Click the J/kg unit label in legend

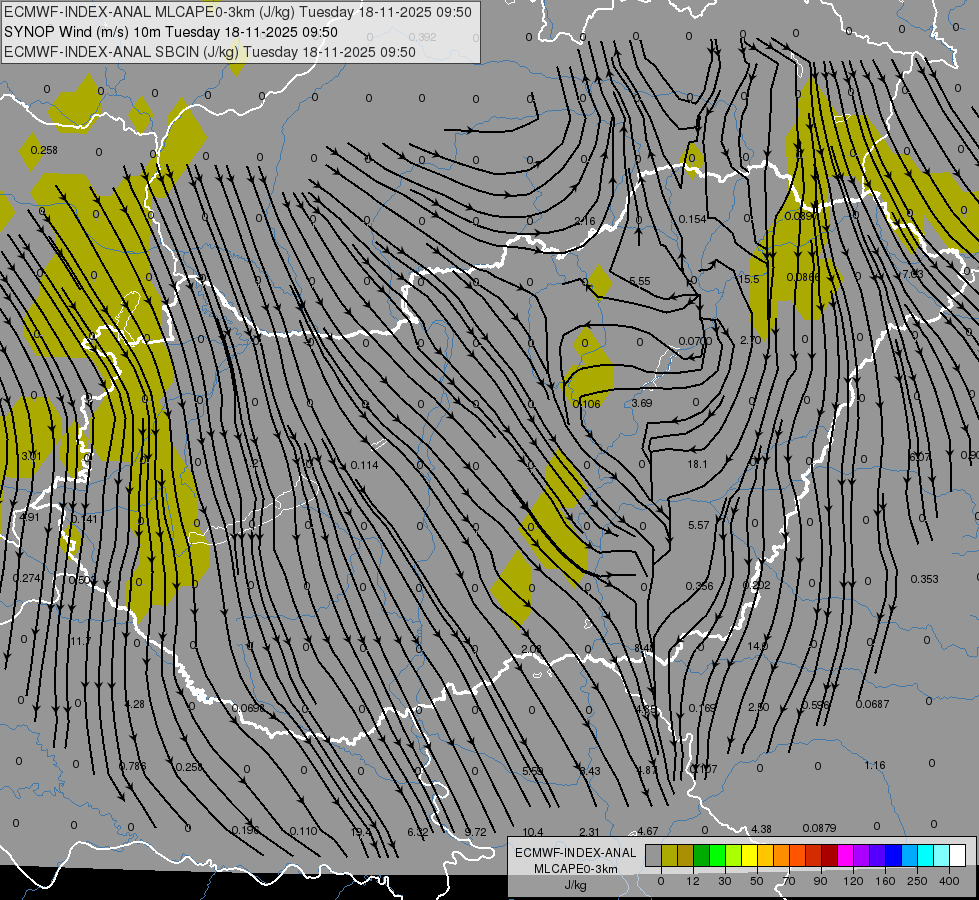tap(575, 885)
